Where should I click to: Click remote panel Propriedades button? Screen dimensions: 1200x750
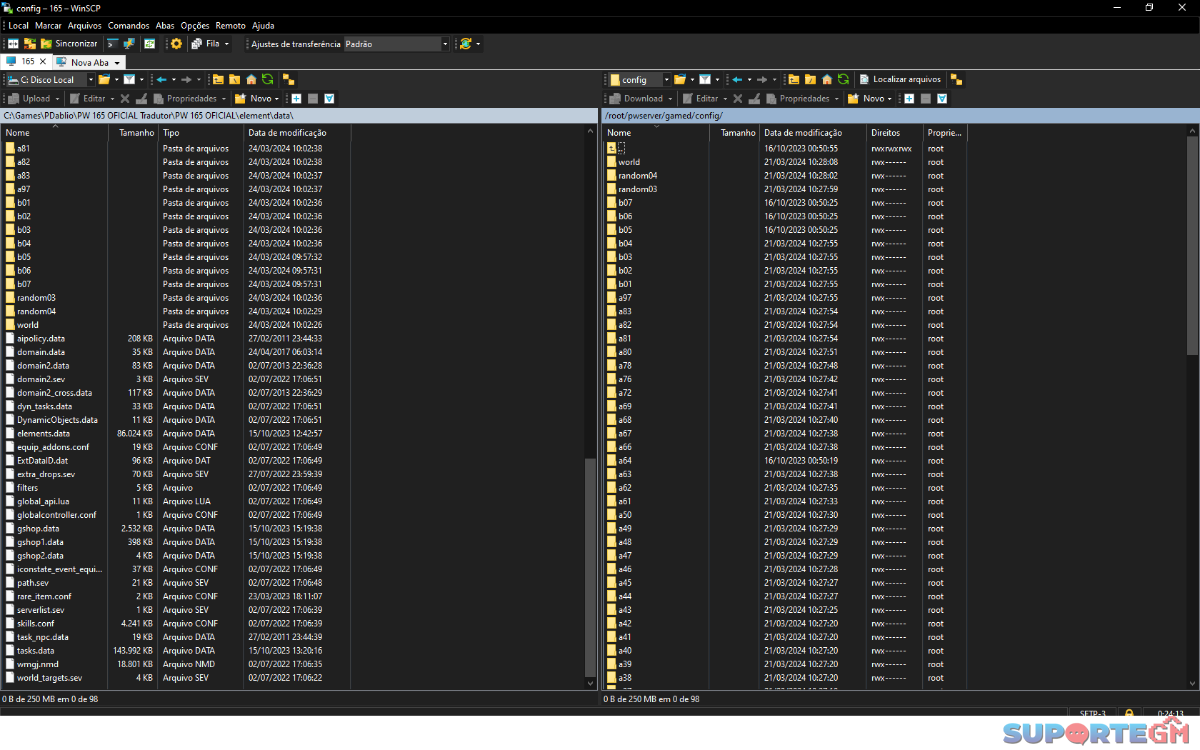tap(797, 99)
